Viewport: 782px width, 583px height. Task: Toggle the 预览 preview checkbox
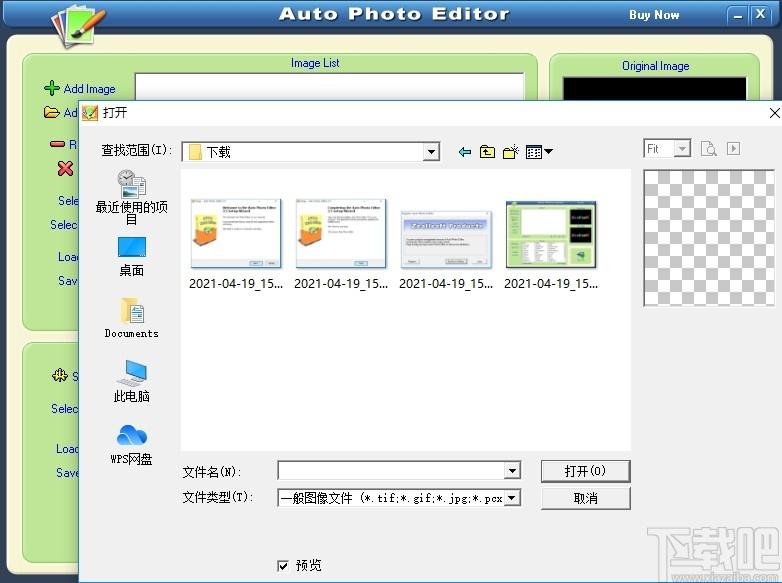(x=283, y=566)
